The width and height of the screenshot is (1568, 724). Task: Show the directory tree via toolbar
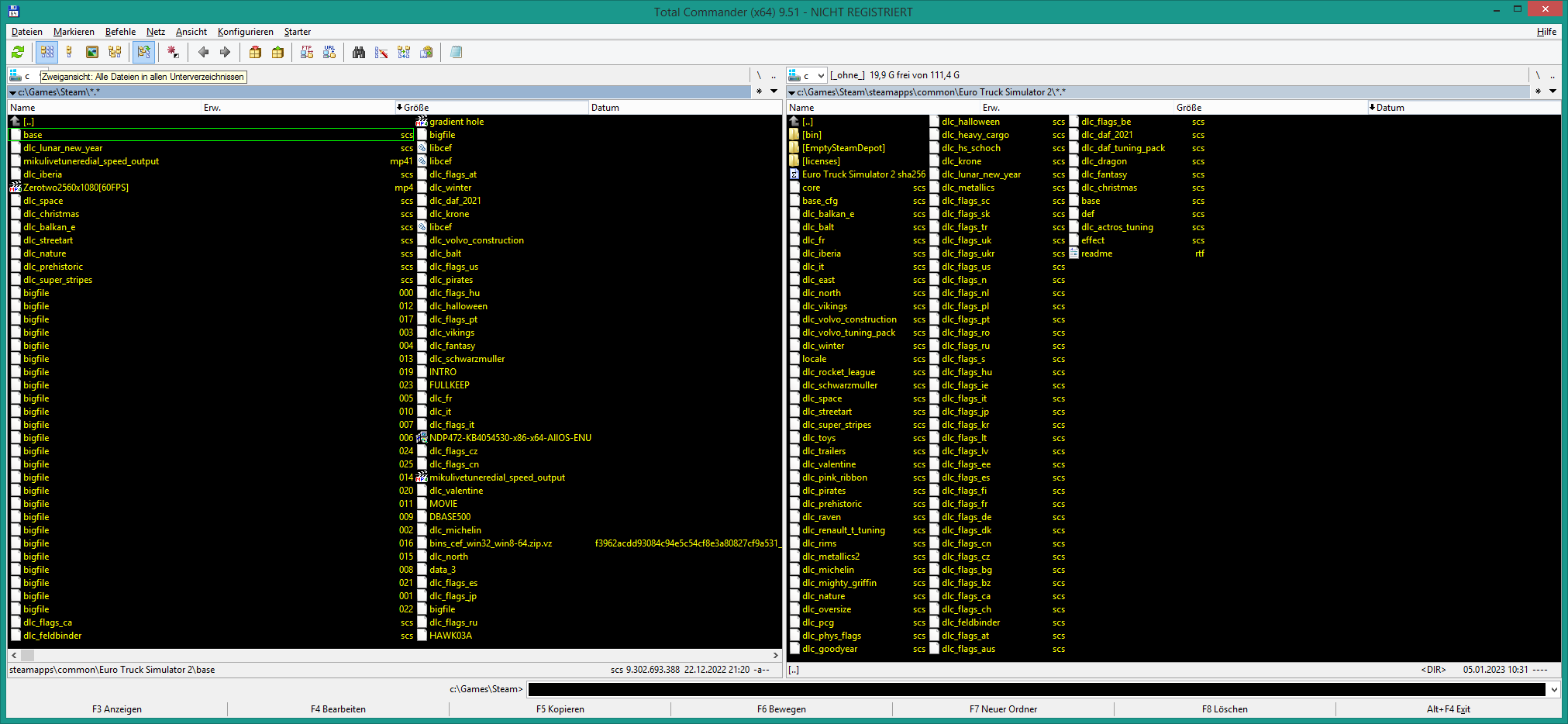115,52
